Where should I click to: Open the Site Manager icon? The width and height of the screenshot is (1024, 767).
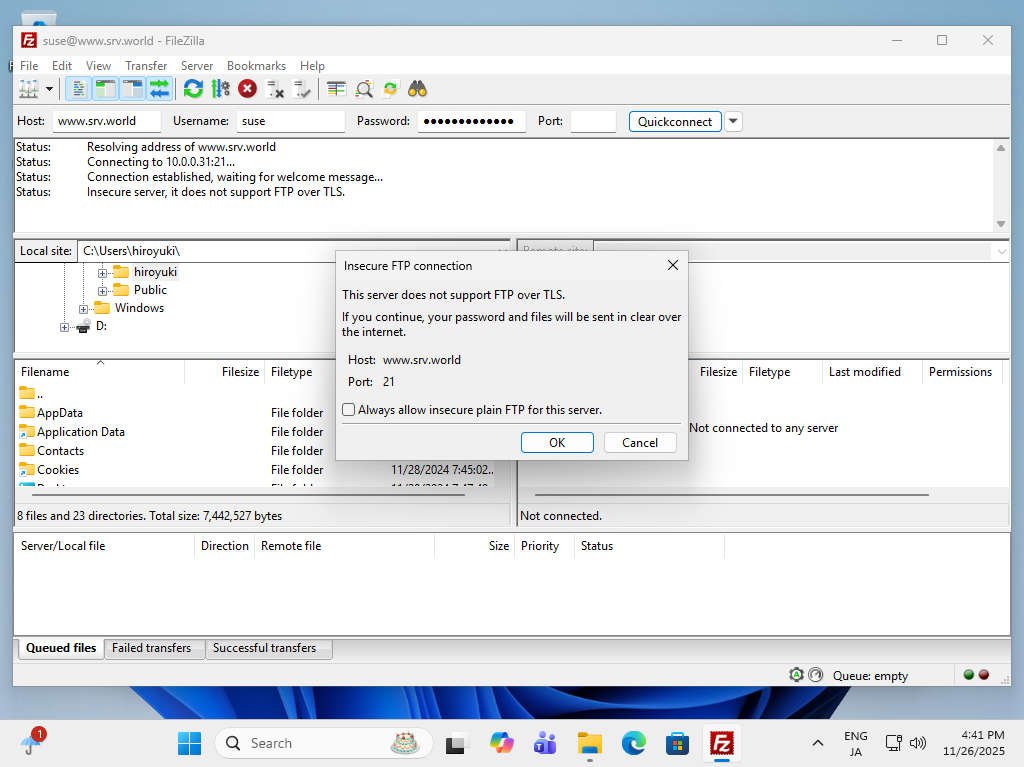pyautogui.click(x=28, y=89)
